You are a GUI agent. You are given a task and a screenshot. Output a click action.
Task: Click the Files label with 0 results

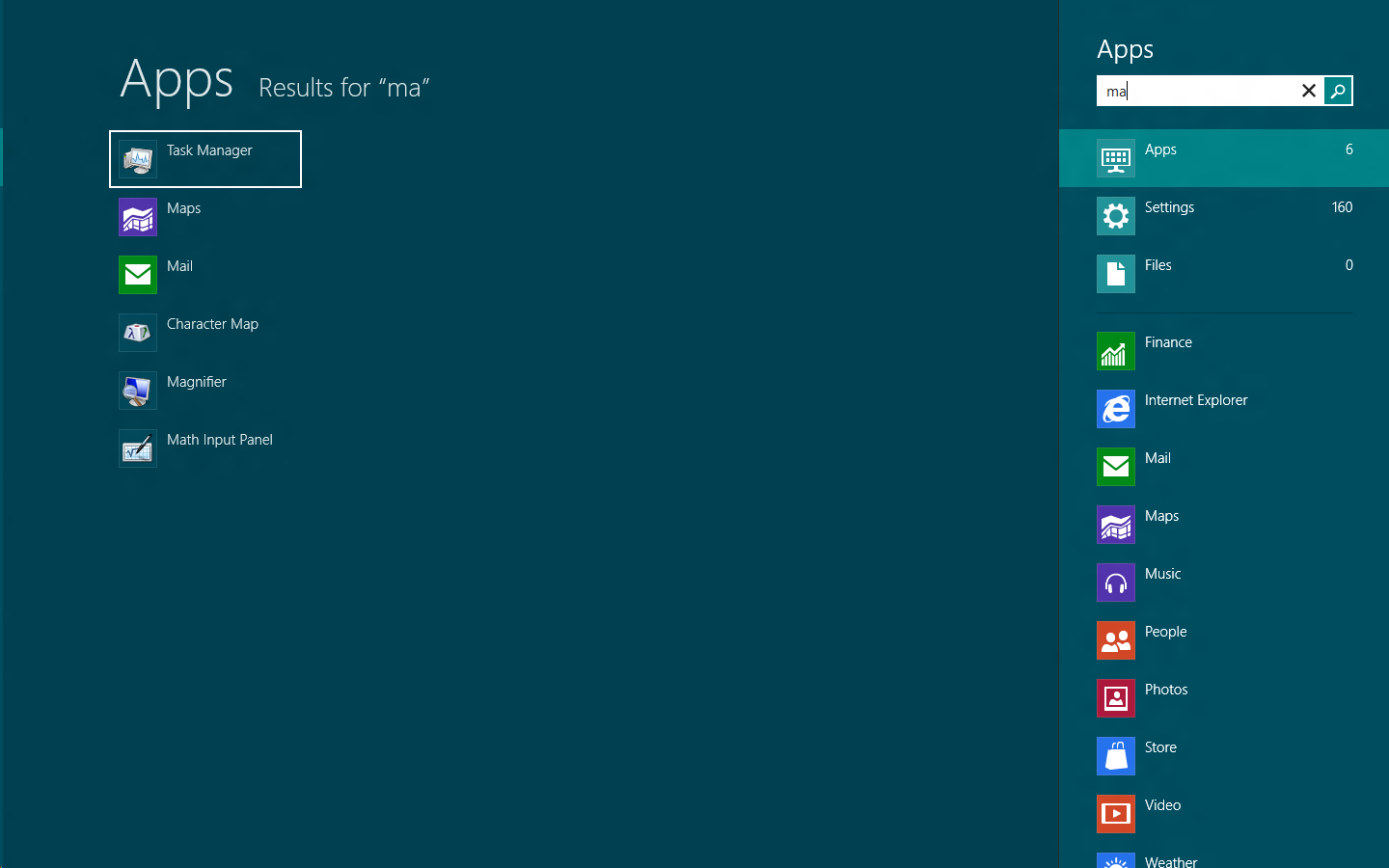coord(1158,265)
